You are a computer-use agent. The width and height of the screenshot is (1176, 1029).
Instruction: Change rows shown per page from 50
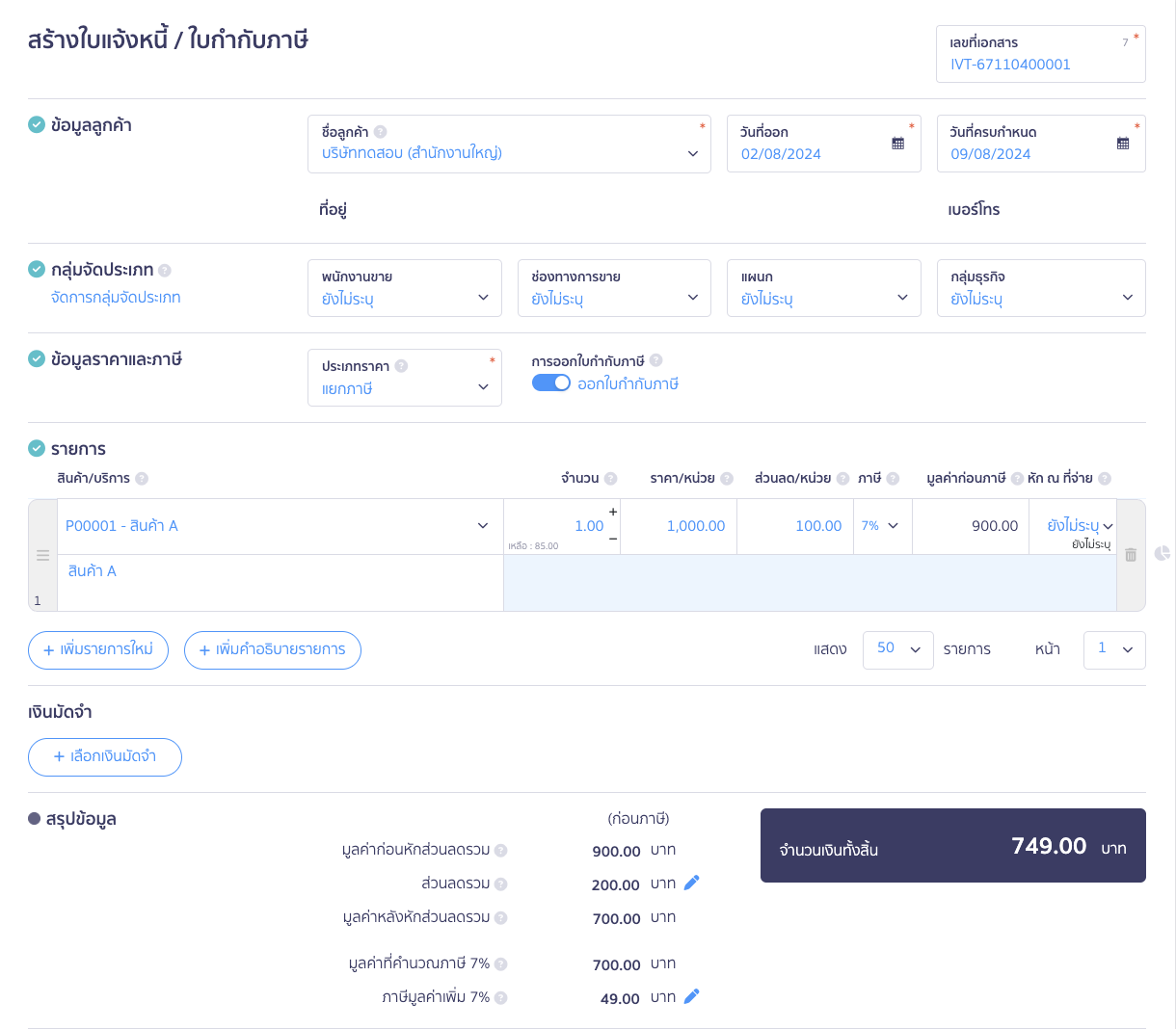897,649
